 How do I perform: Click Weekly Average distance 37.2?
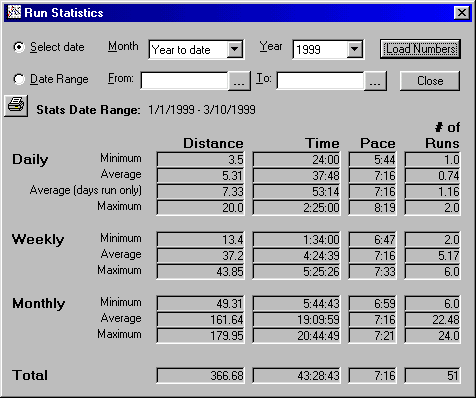tap(200, 255)
